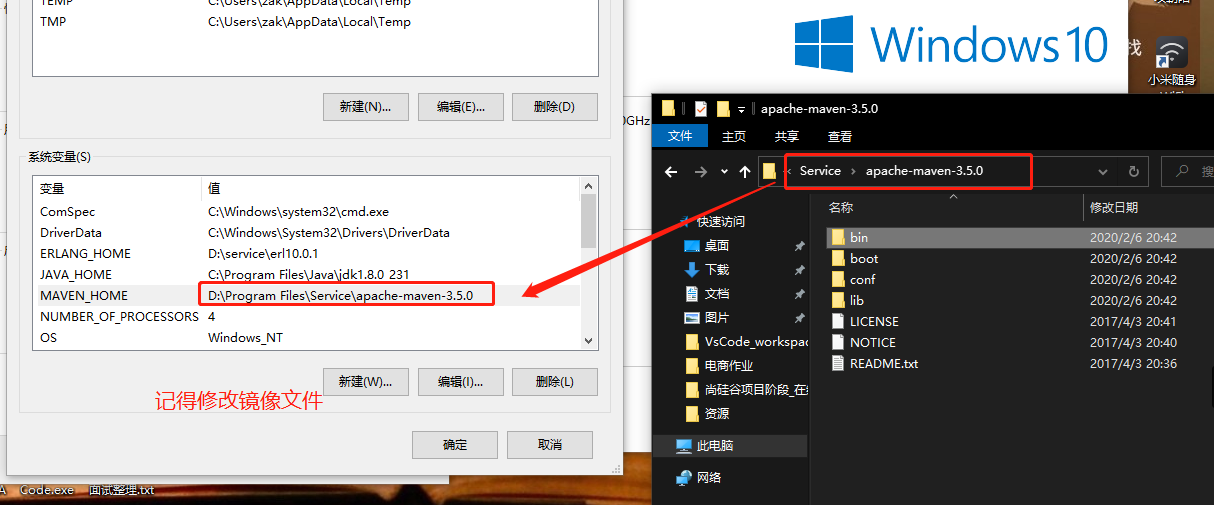The height and width of the screenshot is (505, 1214).
Task: Click 删除(D) user variable button
Action: point(554,107)
